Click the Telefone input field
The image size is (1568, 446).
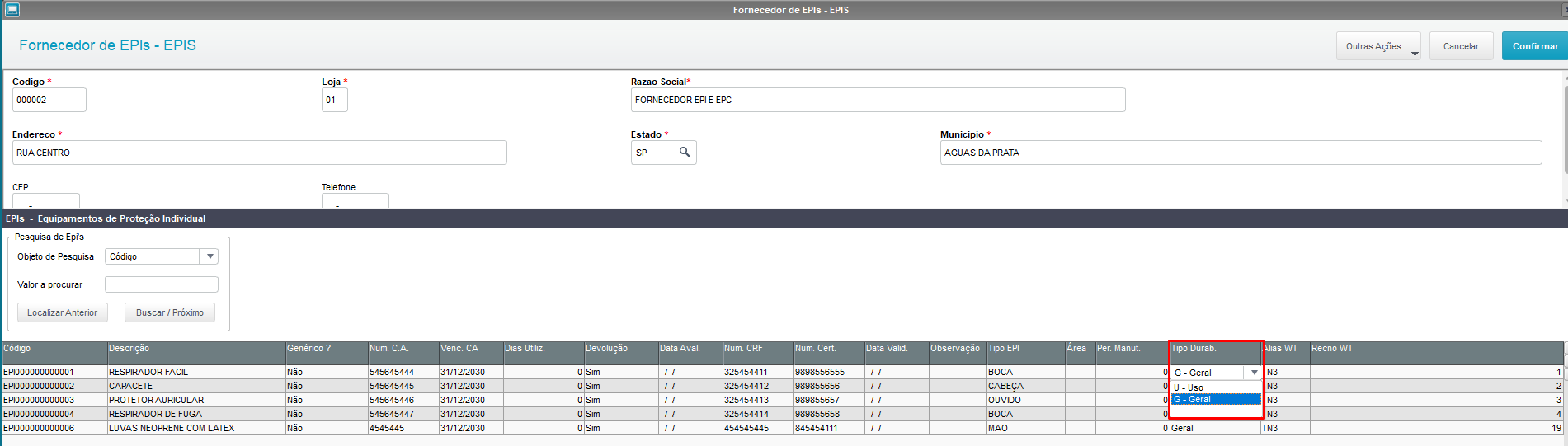pyautogui.click(x=355, y=201)
